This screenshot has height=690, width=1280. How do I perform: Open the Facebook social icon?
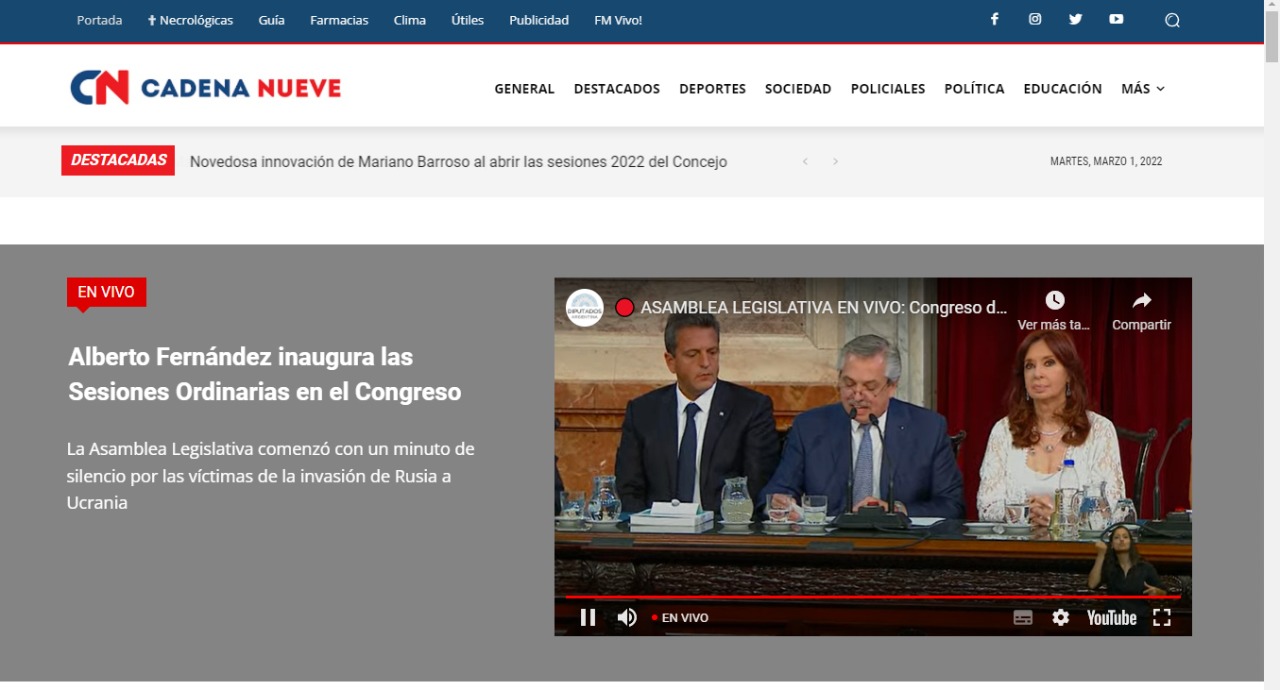[x=994, y=19]
